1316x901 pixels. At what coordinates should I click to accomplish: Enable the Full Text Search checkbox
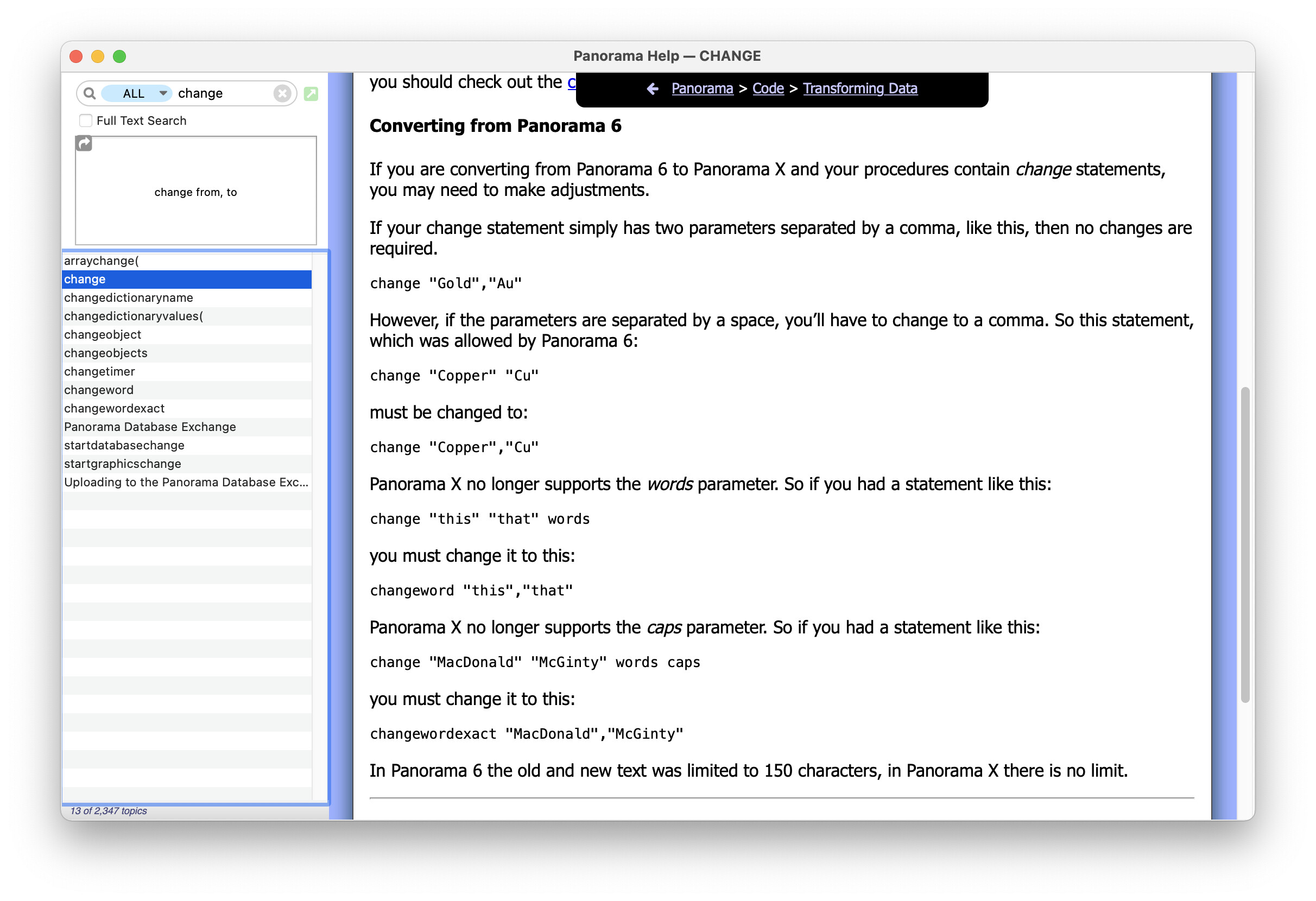point(85,120)
